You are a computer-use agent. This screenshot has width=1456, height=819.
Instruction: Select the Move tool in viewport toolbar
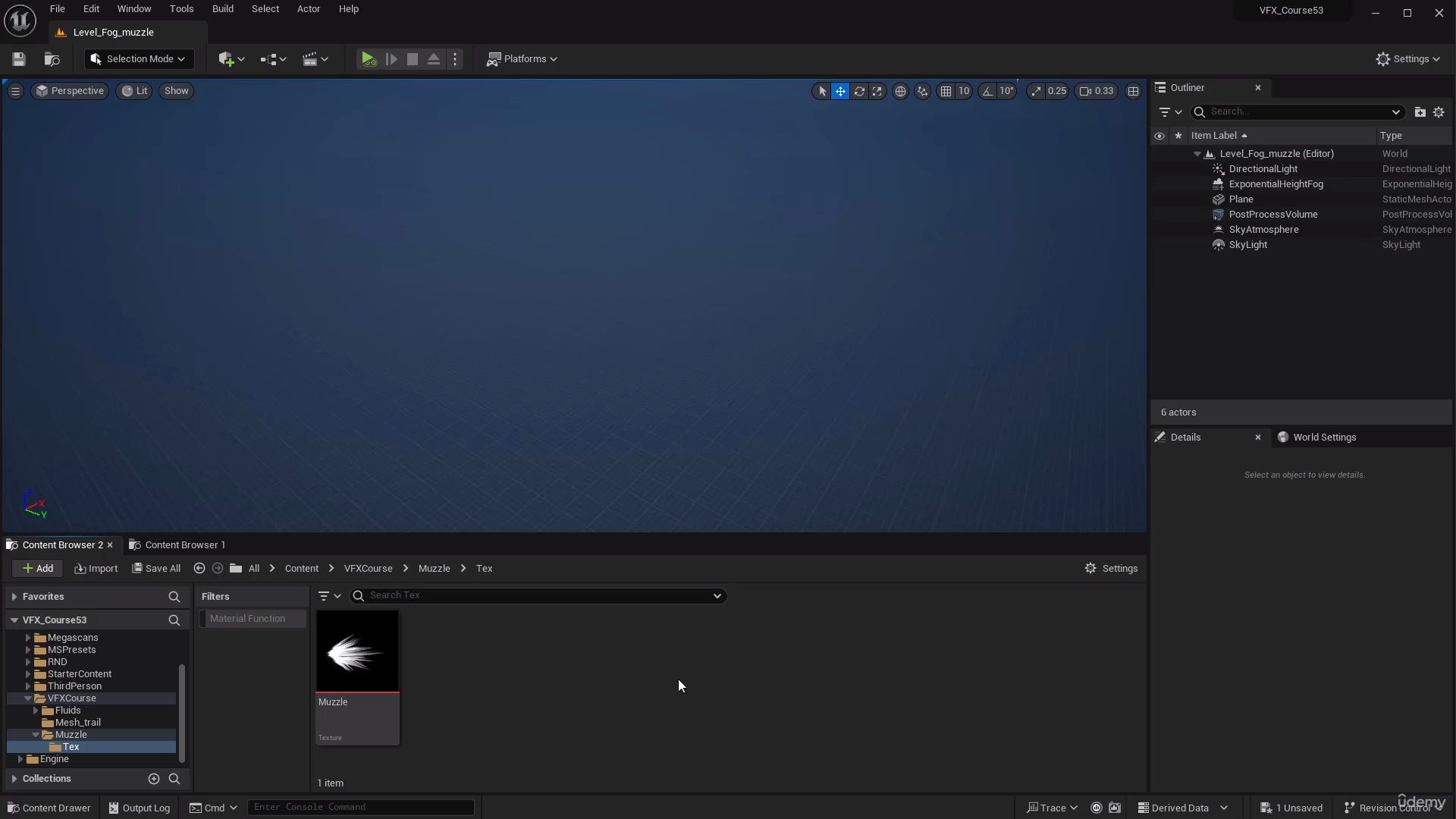click(840, 91)
